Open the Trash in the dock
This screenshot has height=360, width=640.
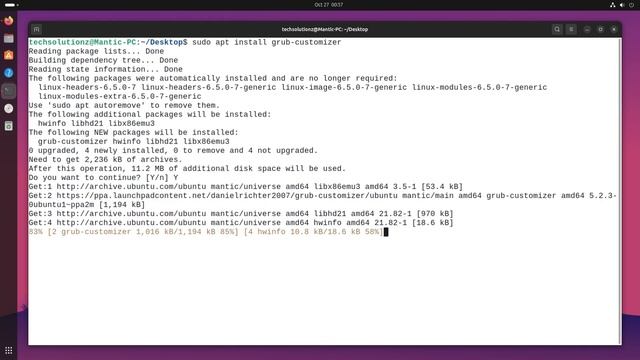point(9,126)
